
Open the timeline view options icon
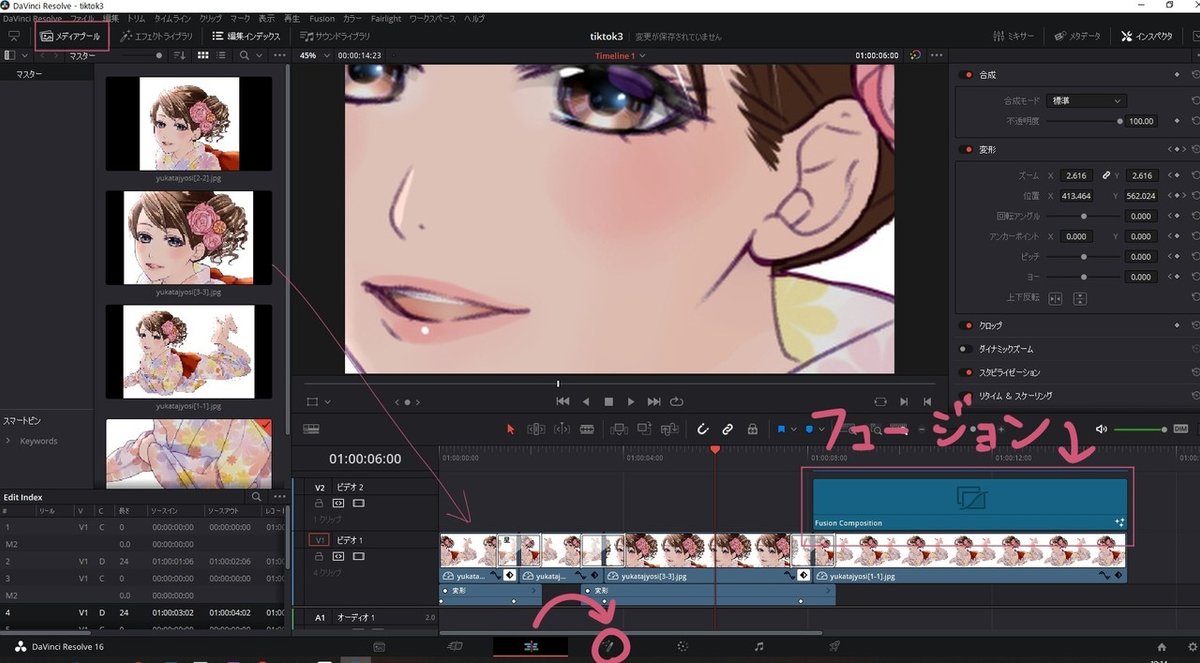tap(310, 429)
